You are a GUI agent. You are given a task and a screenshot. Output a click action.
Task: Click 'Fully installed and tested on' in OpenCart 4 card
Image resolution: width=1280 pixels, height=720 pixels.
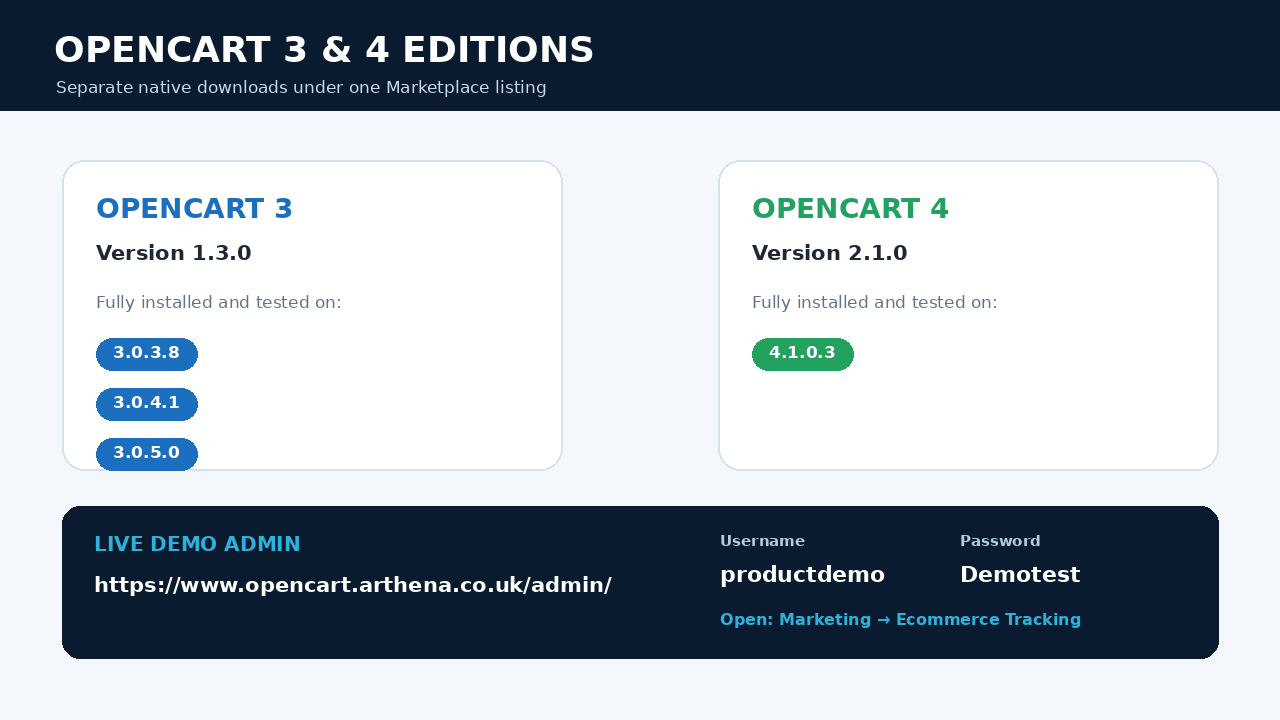874,303
